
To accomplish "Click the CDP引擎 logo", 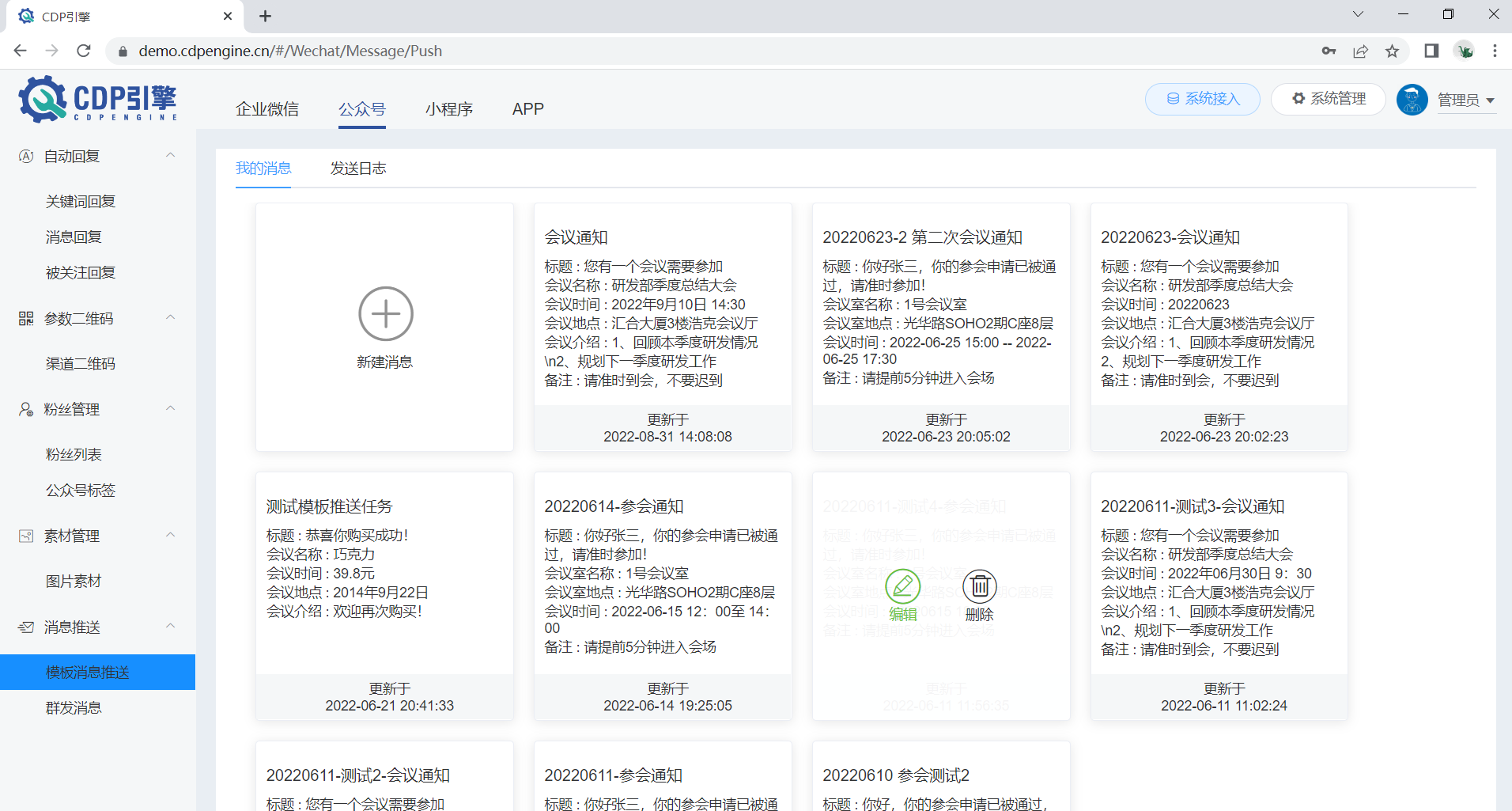I will click(x=97, y=100).
